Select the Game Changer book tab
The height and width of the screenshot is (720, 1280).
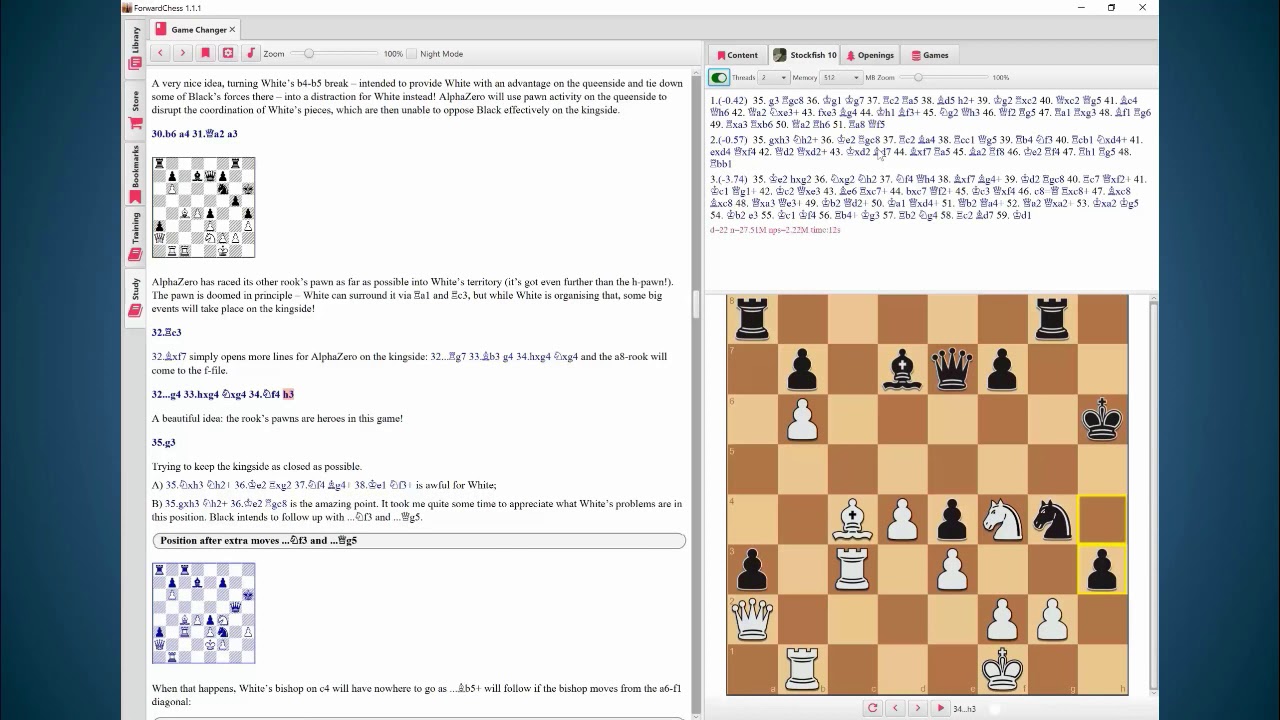[x=197, y=30]
